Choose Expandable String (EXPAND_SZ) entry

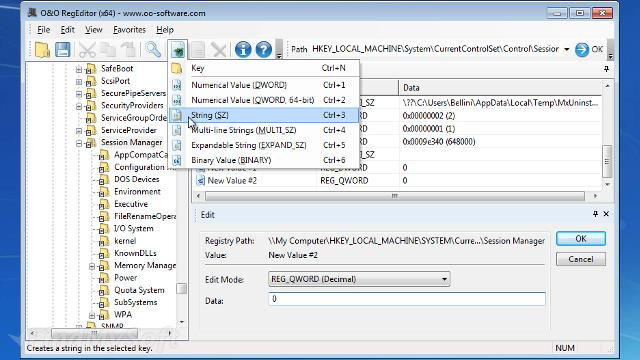[x=264, y=145]
